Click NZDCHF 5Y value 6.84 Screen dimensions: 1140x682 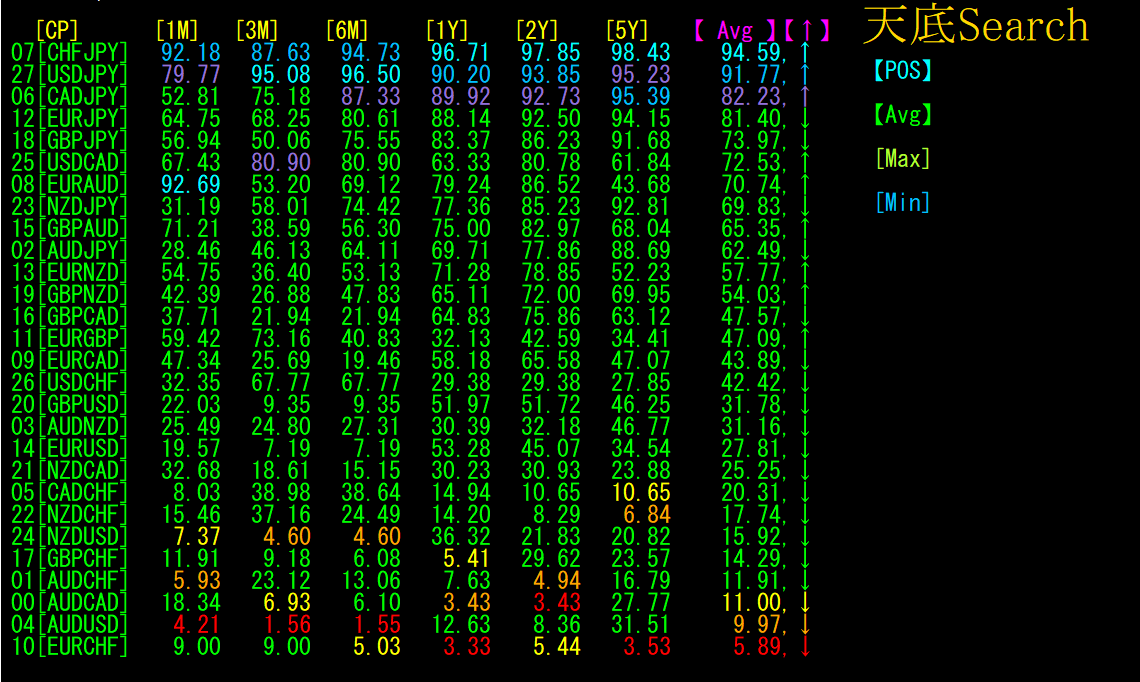pos(647,514)
